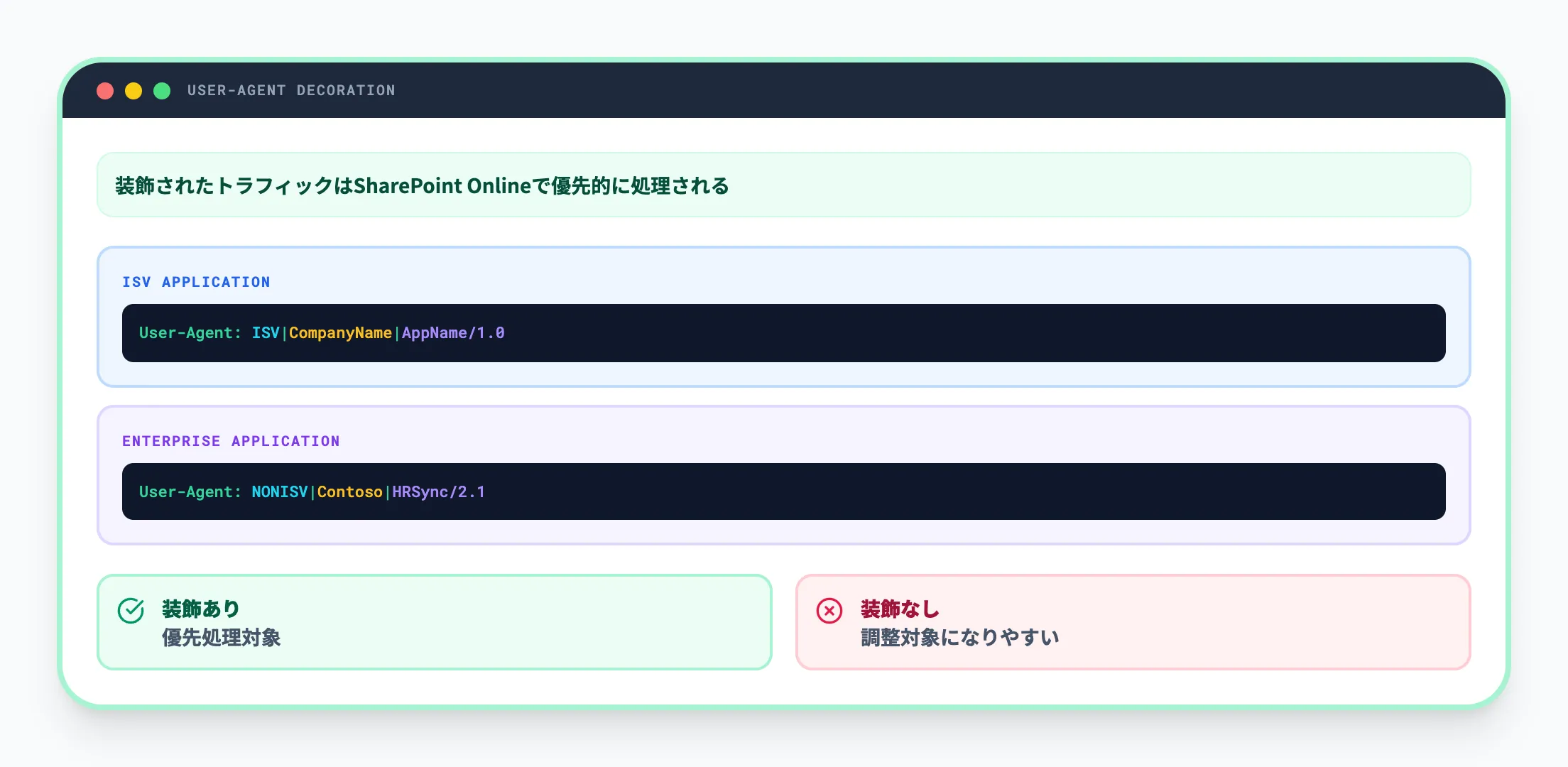The image size is (1568, 767).
Task: Click the USER-AGENT DECORATION title
Action: [291, 90]
